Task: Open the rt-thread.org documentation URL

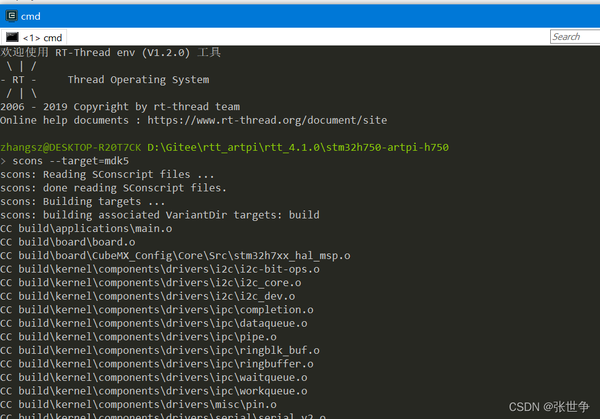Action: (266, 120)
